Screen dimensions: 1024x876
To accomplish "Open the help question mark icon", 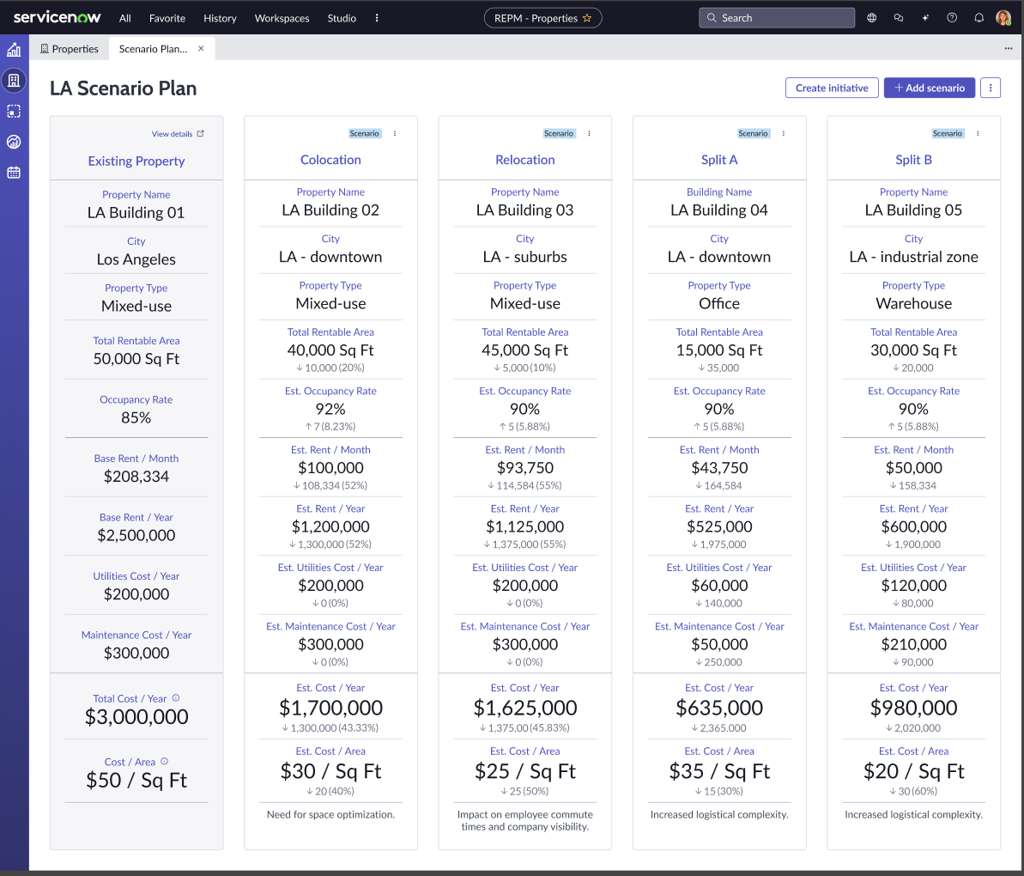I will coord(951,18).
